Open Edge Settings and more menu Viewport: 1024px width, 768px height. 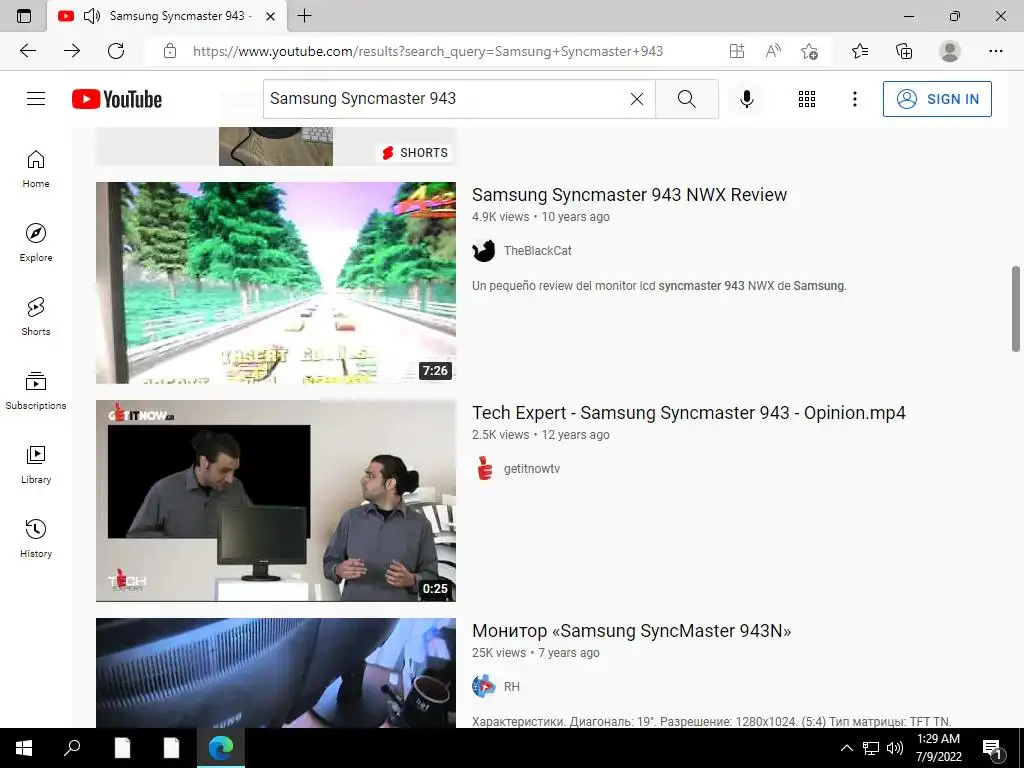[995, 51]
